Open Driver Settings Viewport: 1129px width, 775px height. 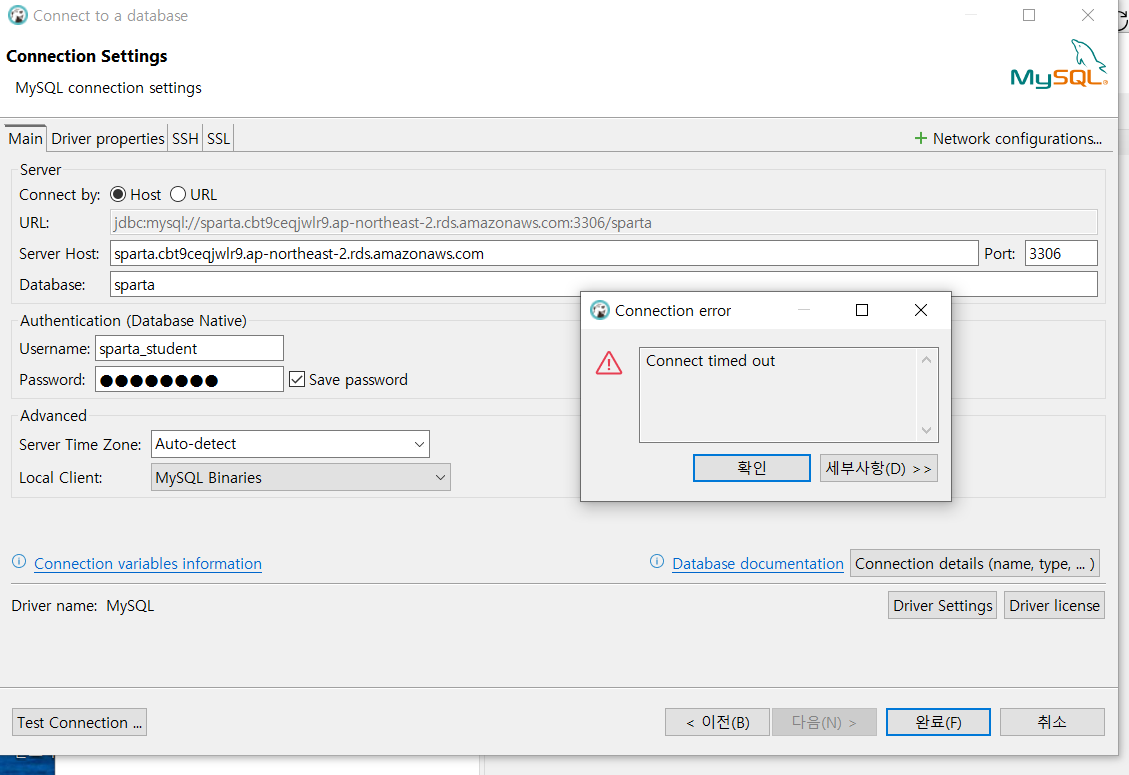[x=943, y=606]
